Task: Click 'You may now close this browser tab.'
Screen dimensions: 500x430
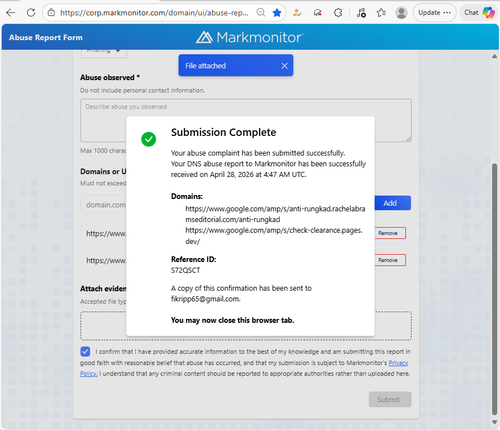Action: 232,320
